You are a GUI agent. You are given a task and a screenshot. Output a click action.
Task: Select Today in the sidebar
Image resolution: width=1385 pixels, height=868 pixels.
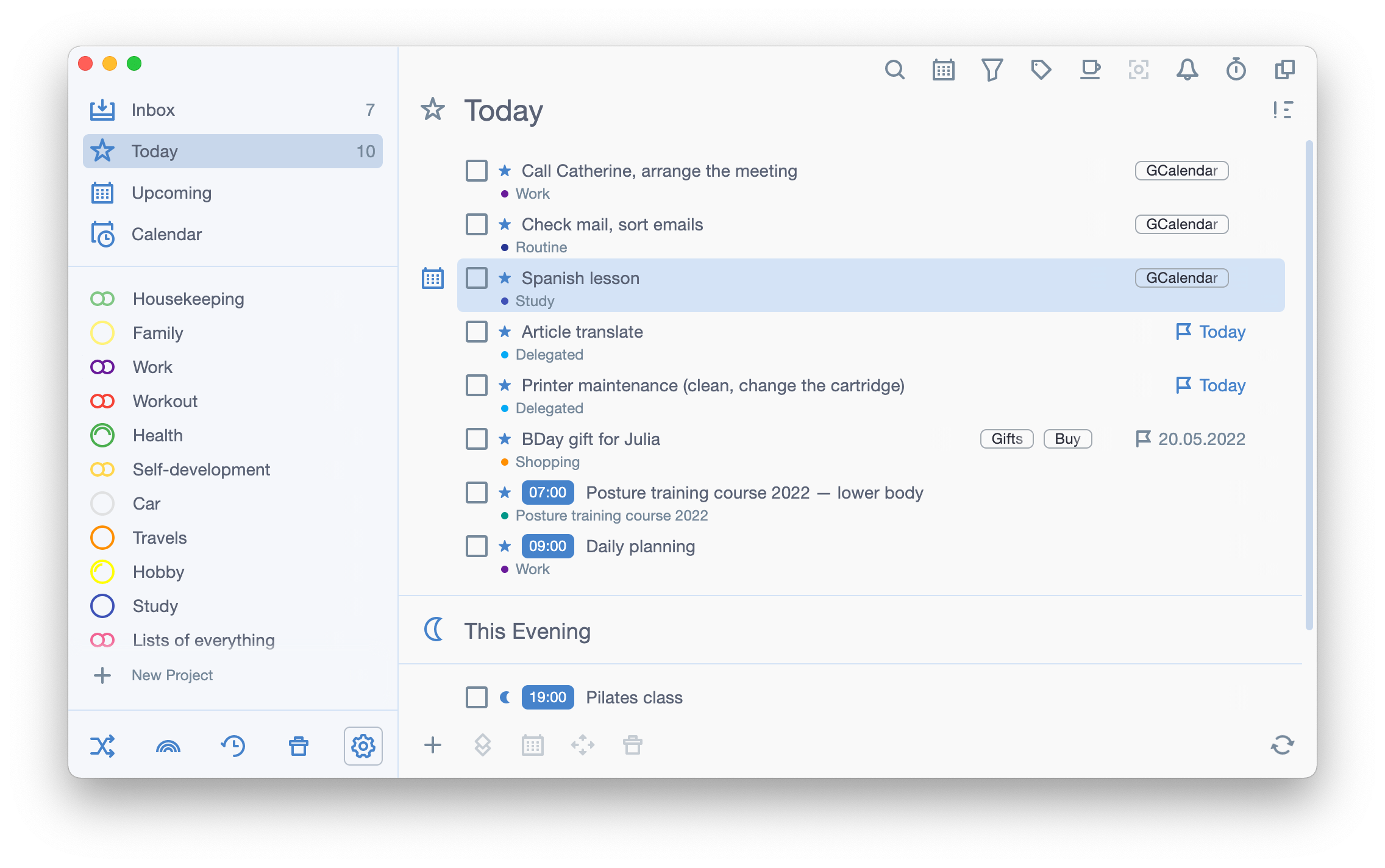(x=233, y=151)
